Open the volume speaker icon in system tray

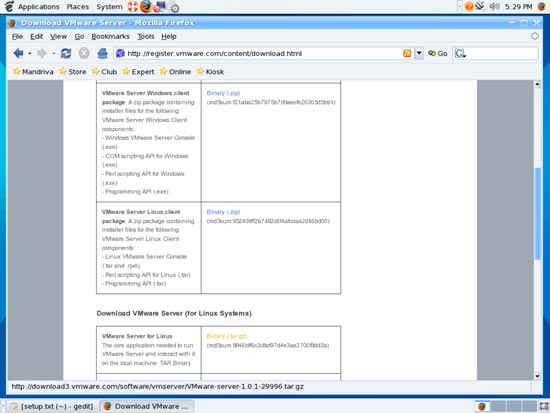pyautogui.click(x=494, y=6)
